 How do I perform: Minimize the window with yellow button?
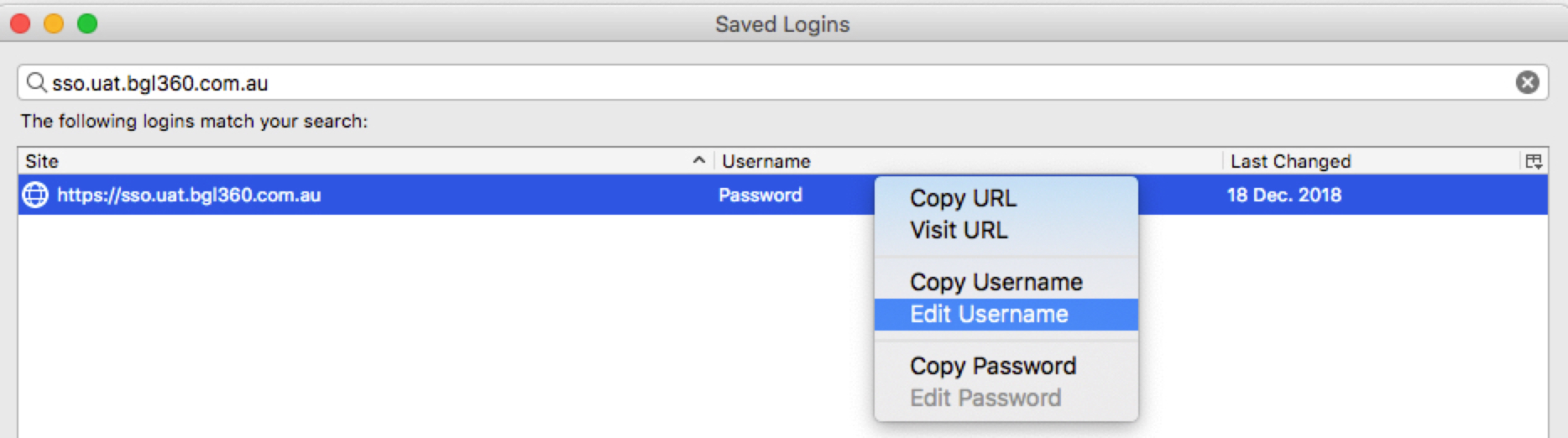54,23
